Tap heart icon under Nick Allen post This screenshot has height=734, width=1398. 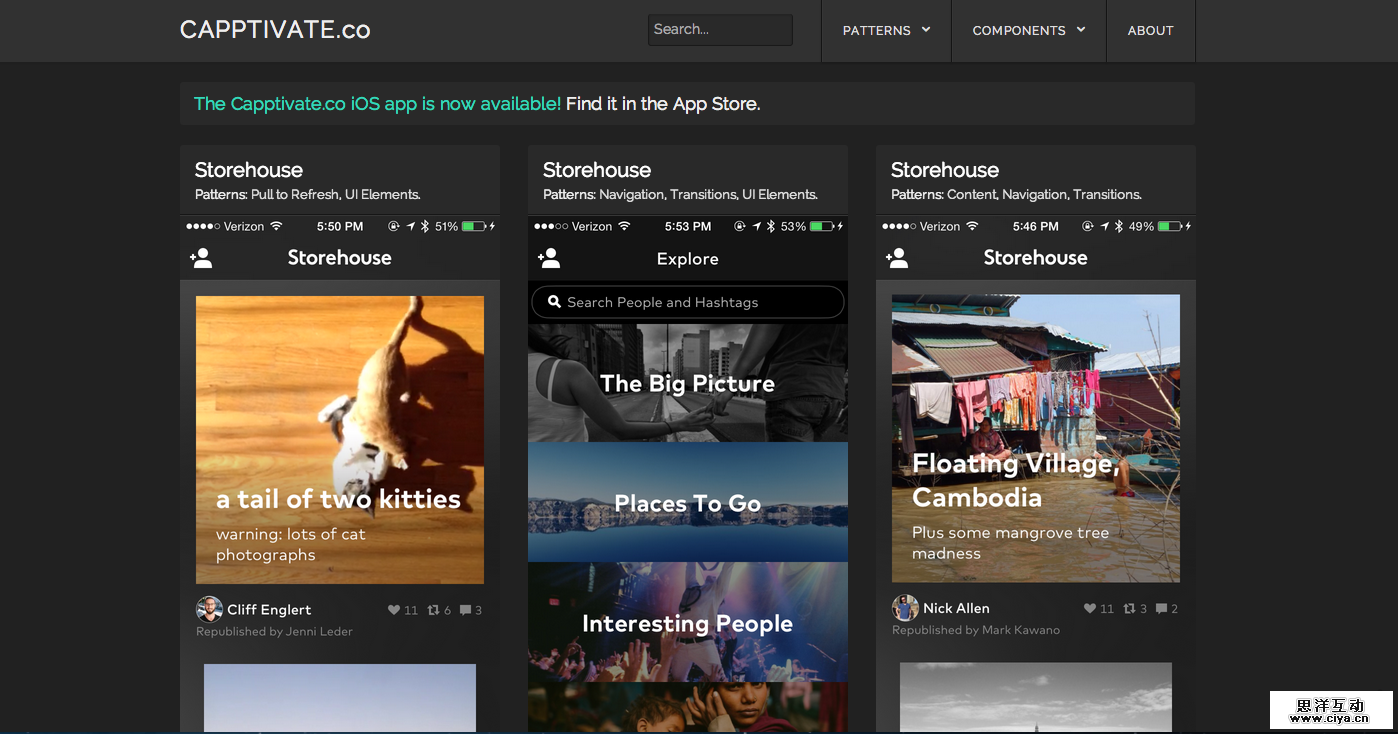point(1090,608)
